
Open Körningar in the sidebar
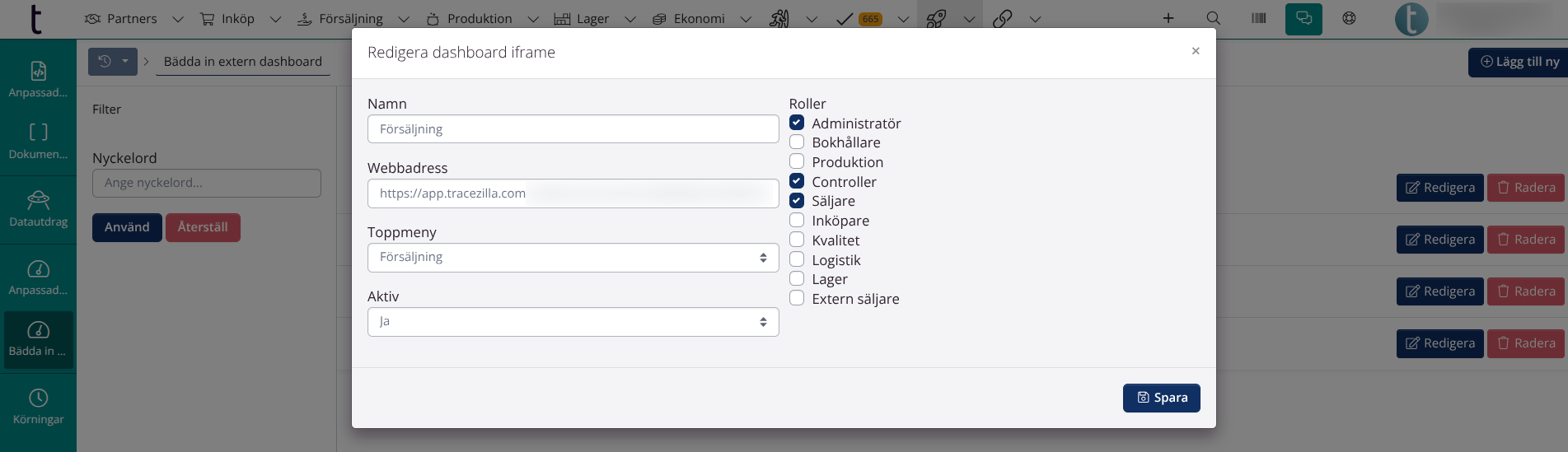click(38, 407)
